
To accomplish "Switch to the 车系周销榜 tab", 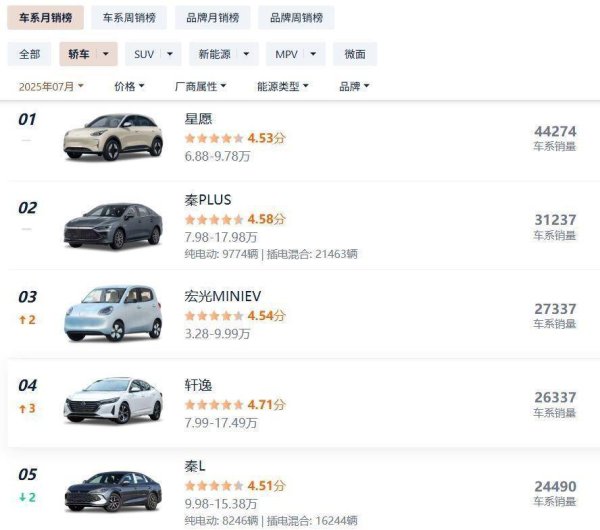I will [129, 18].
